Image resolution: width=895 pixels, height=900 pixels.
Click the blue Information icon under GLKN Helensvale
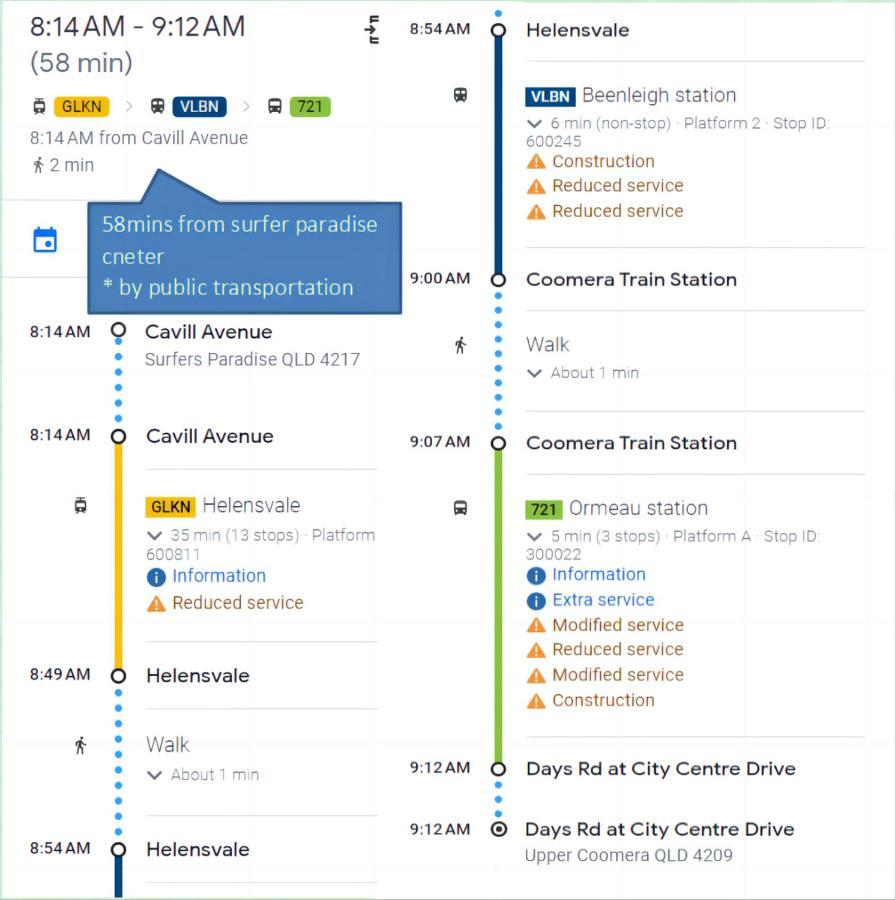[x=156, y=577]
